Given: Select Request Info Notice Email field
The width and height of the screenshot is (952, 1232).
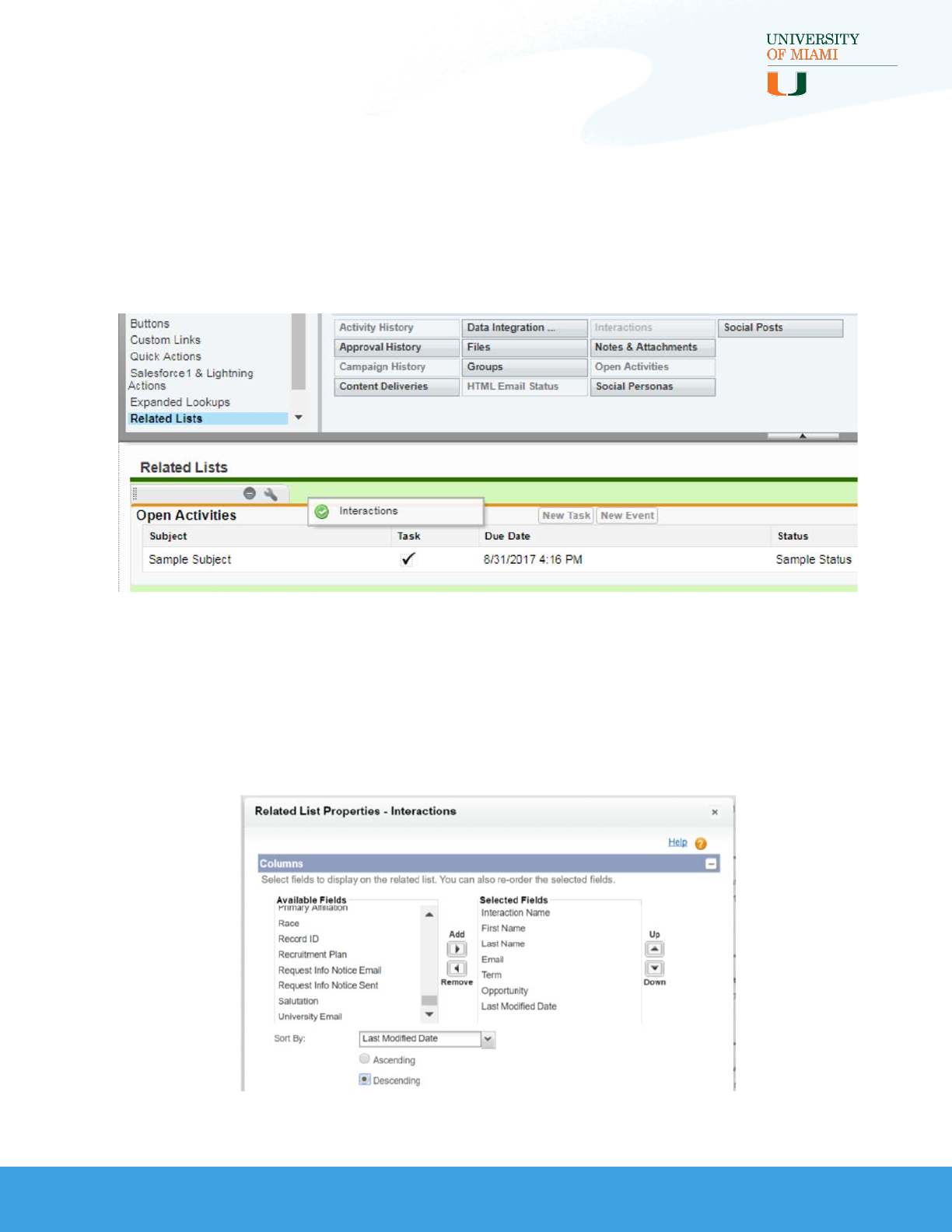Looking at the screenshot, I should [x=330, y=970].
